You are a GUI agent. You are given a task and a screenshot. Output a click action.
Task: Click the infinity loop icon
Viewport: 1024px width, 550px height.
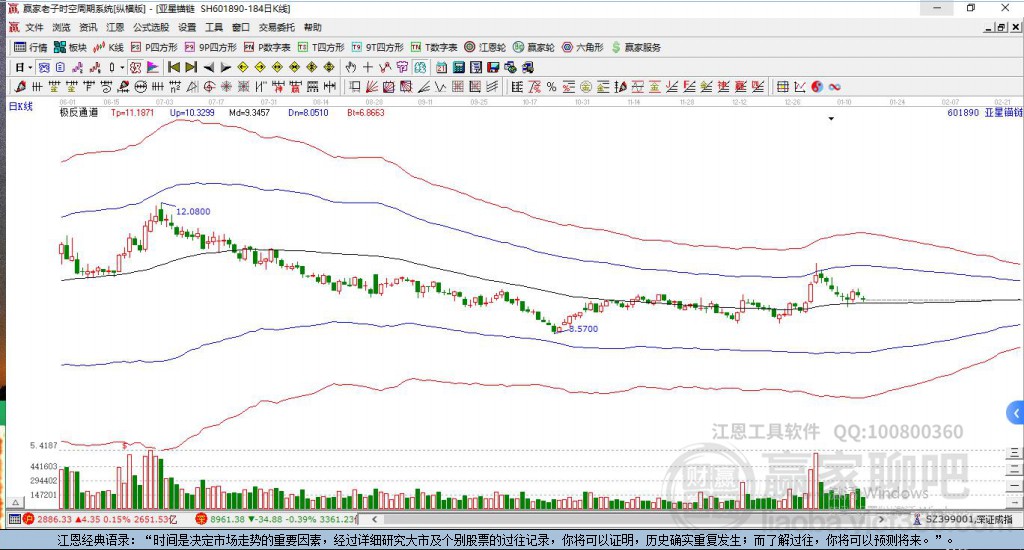click(x=834, y=87)
